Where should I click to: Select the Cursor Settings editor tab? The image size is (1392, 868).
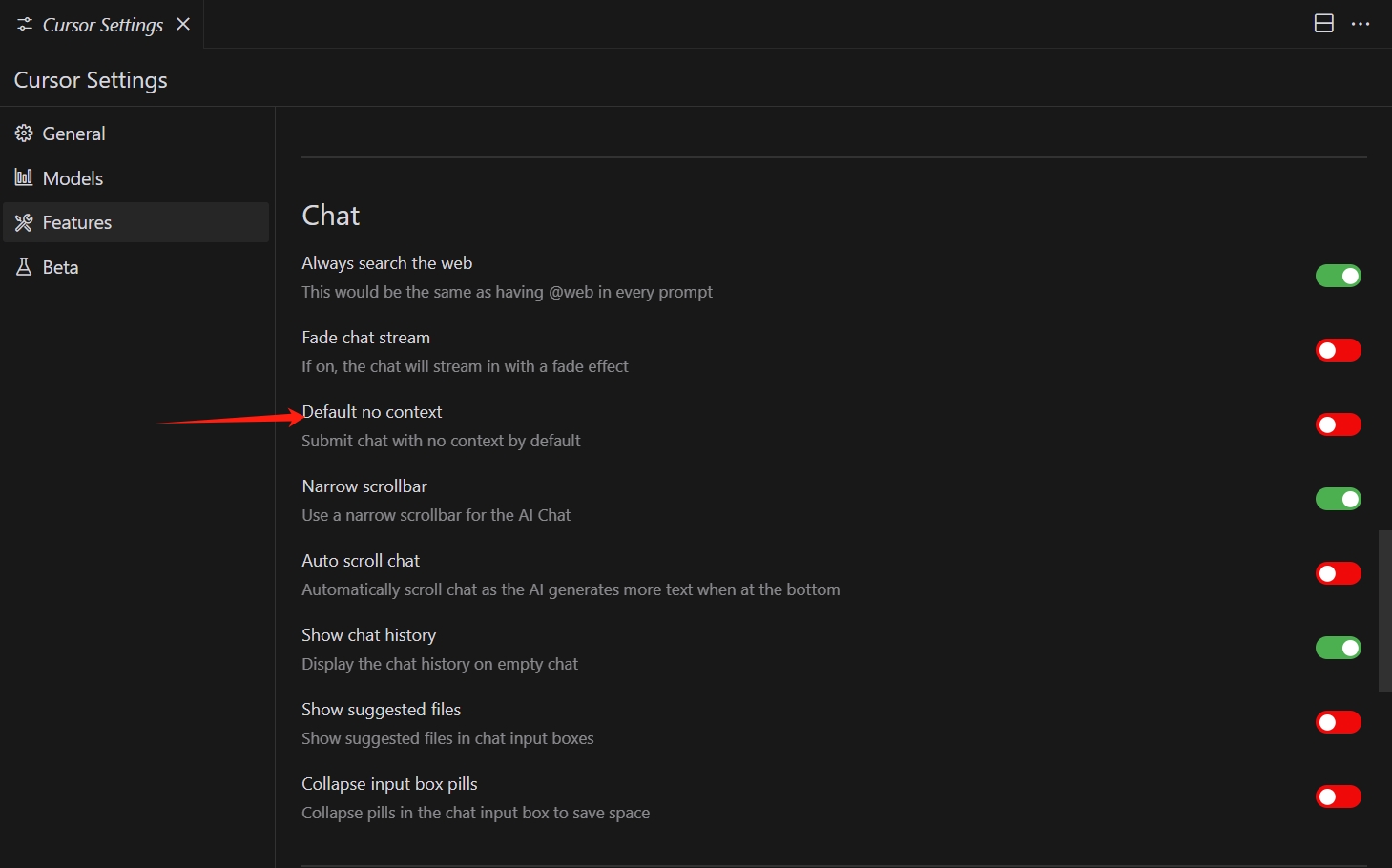click(102, 24)
